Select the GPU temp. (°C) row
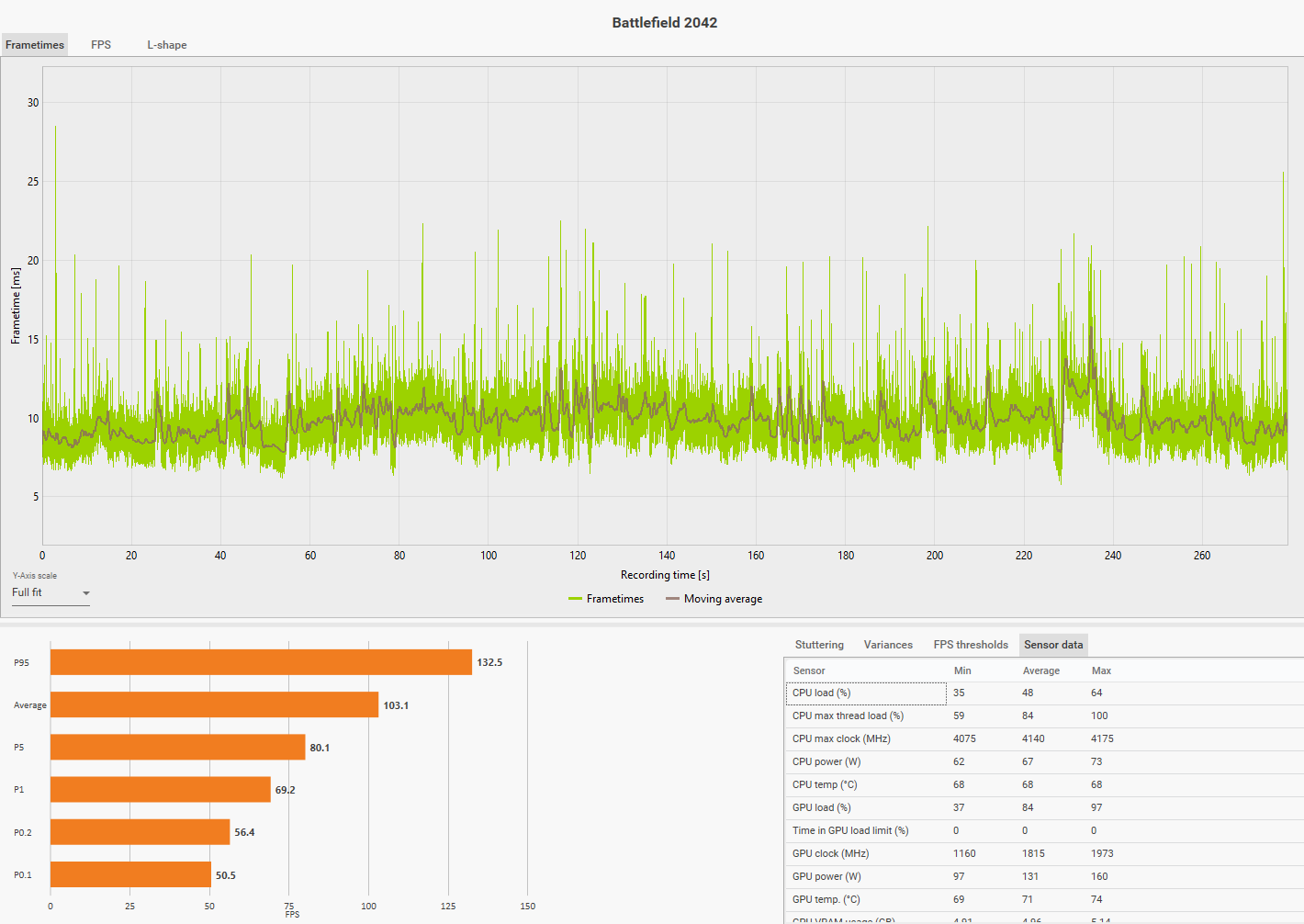1304x924 pixels. click(x=1044, y=900)
